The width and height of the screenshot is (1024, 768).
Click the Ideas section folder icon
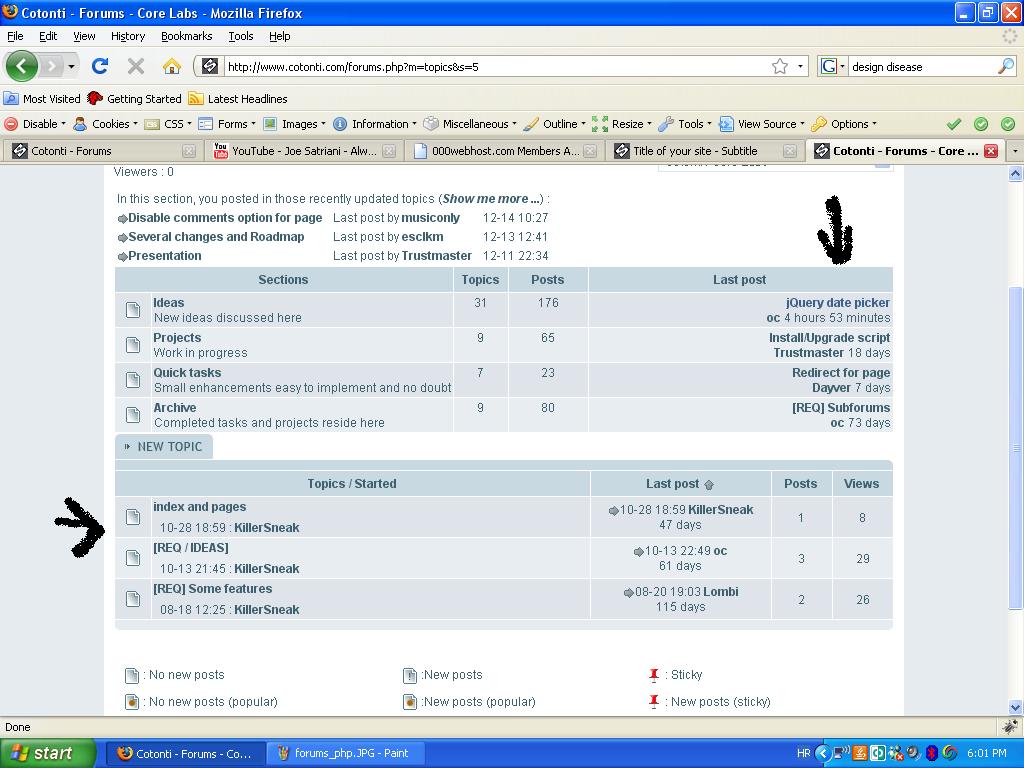tap(133, 310)
